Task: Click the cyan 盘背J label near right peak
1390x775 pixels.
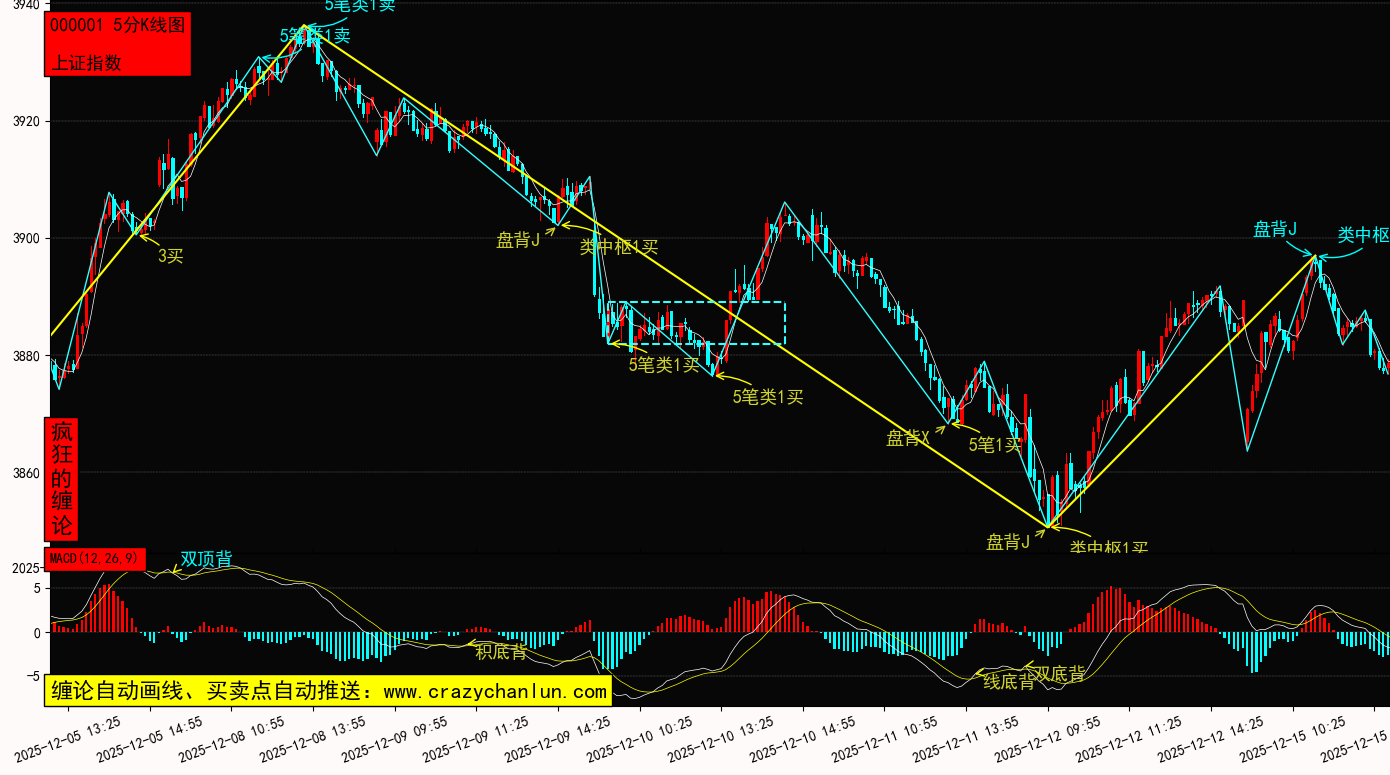Action: (x=1275, y=229)
